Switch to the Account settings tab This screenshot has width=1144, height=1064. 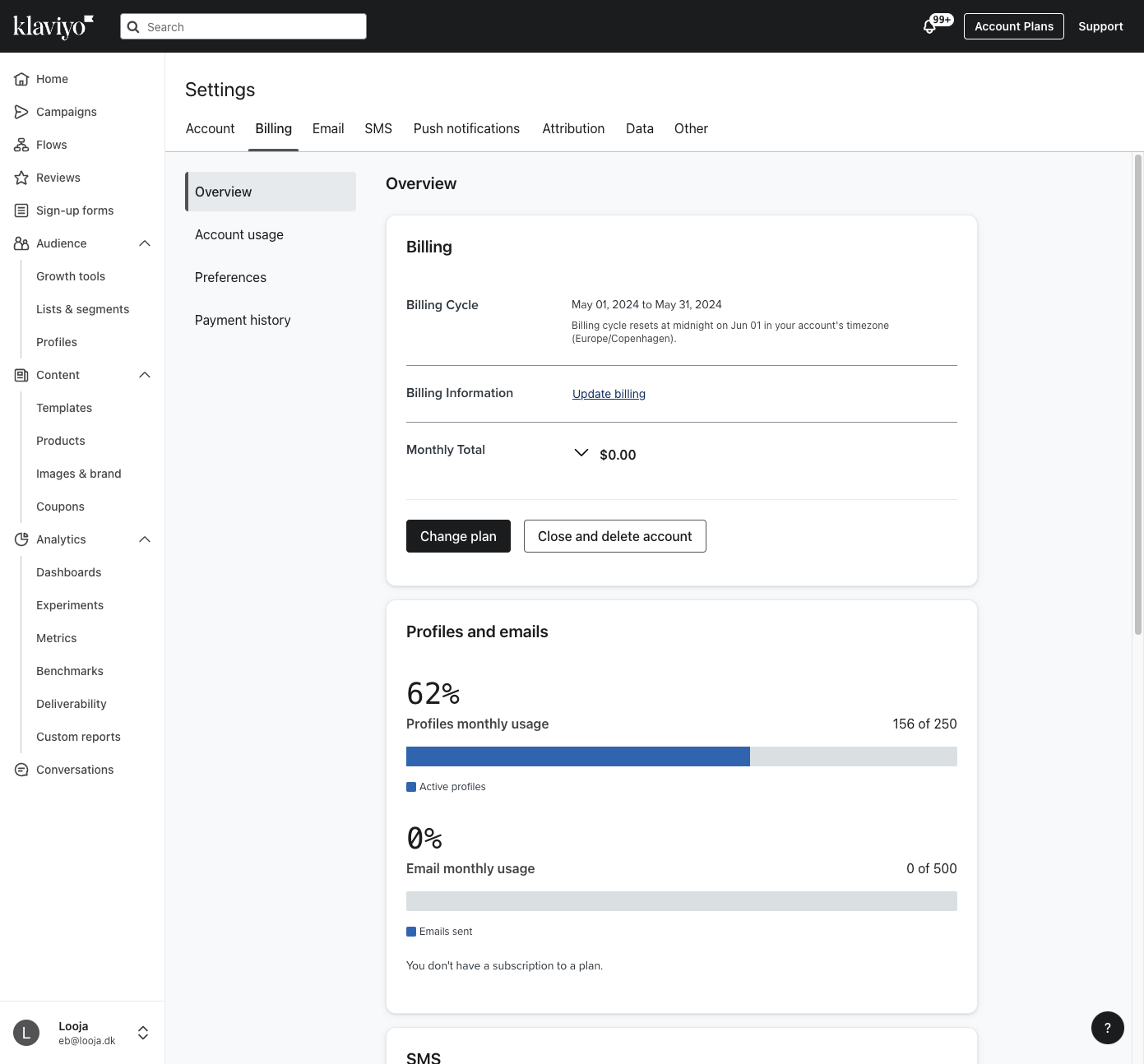210,128
